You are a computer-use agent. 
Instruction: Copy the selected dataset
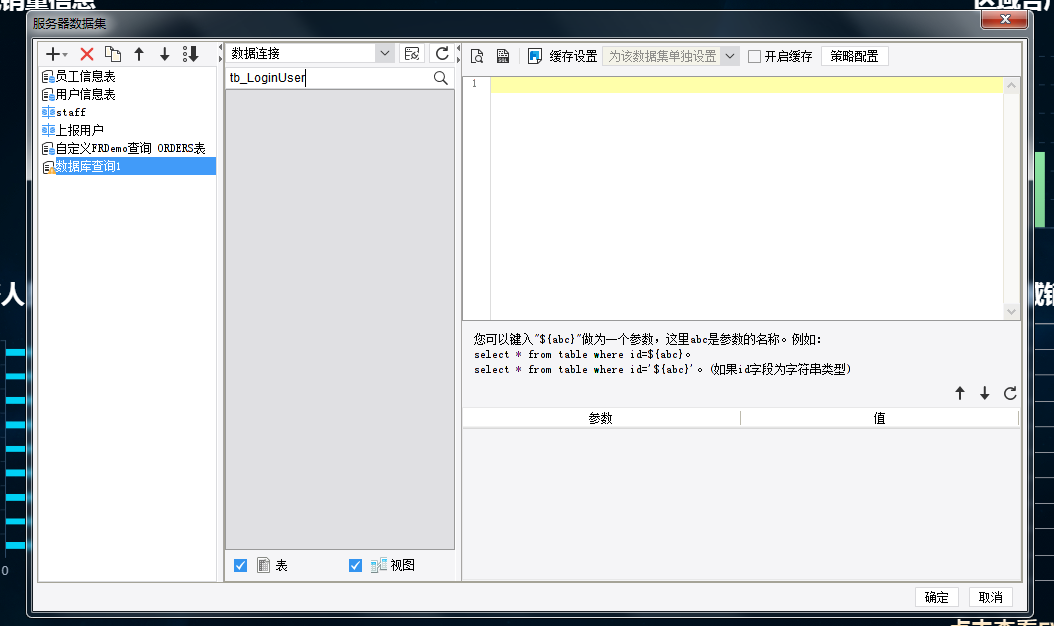pos(113,54)
